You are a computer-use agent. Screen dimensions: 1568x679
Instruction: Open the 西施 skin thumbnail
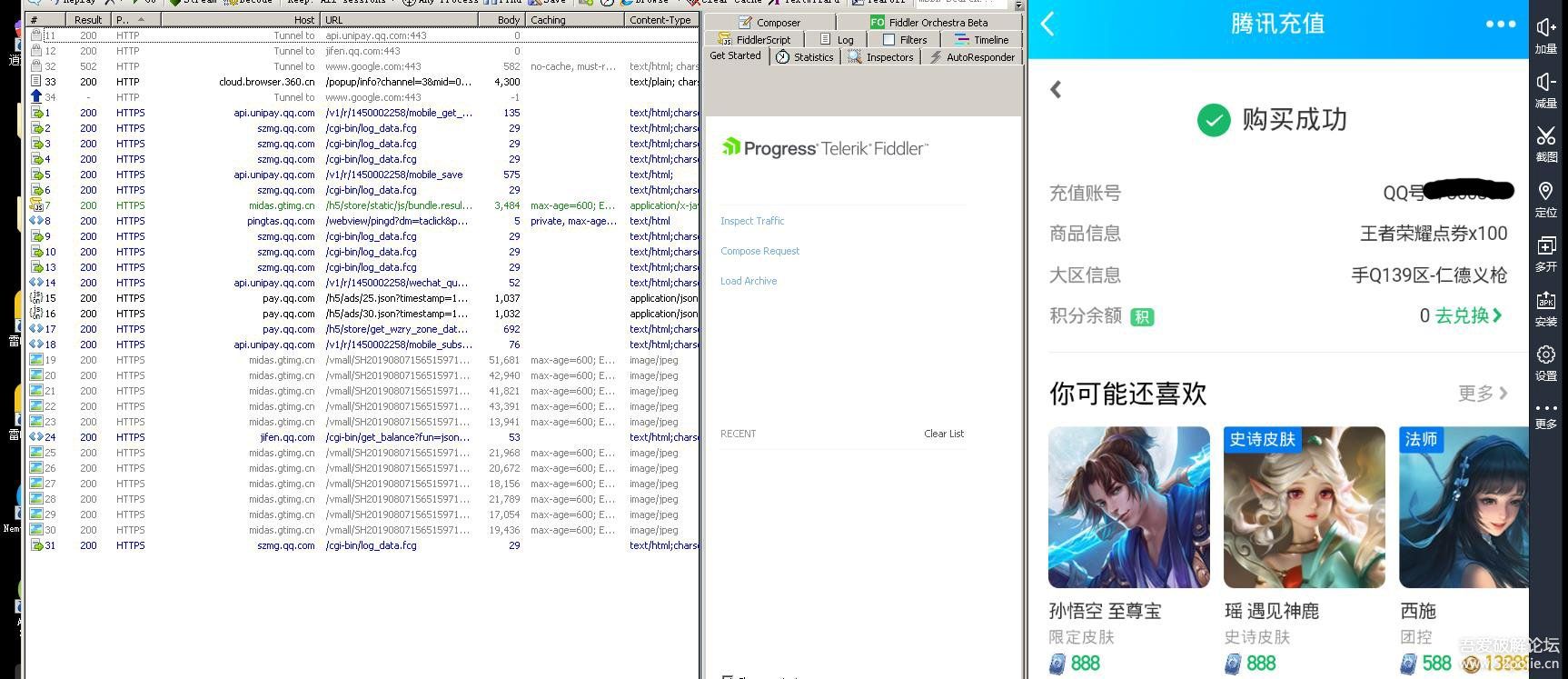coord(1464,507)
